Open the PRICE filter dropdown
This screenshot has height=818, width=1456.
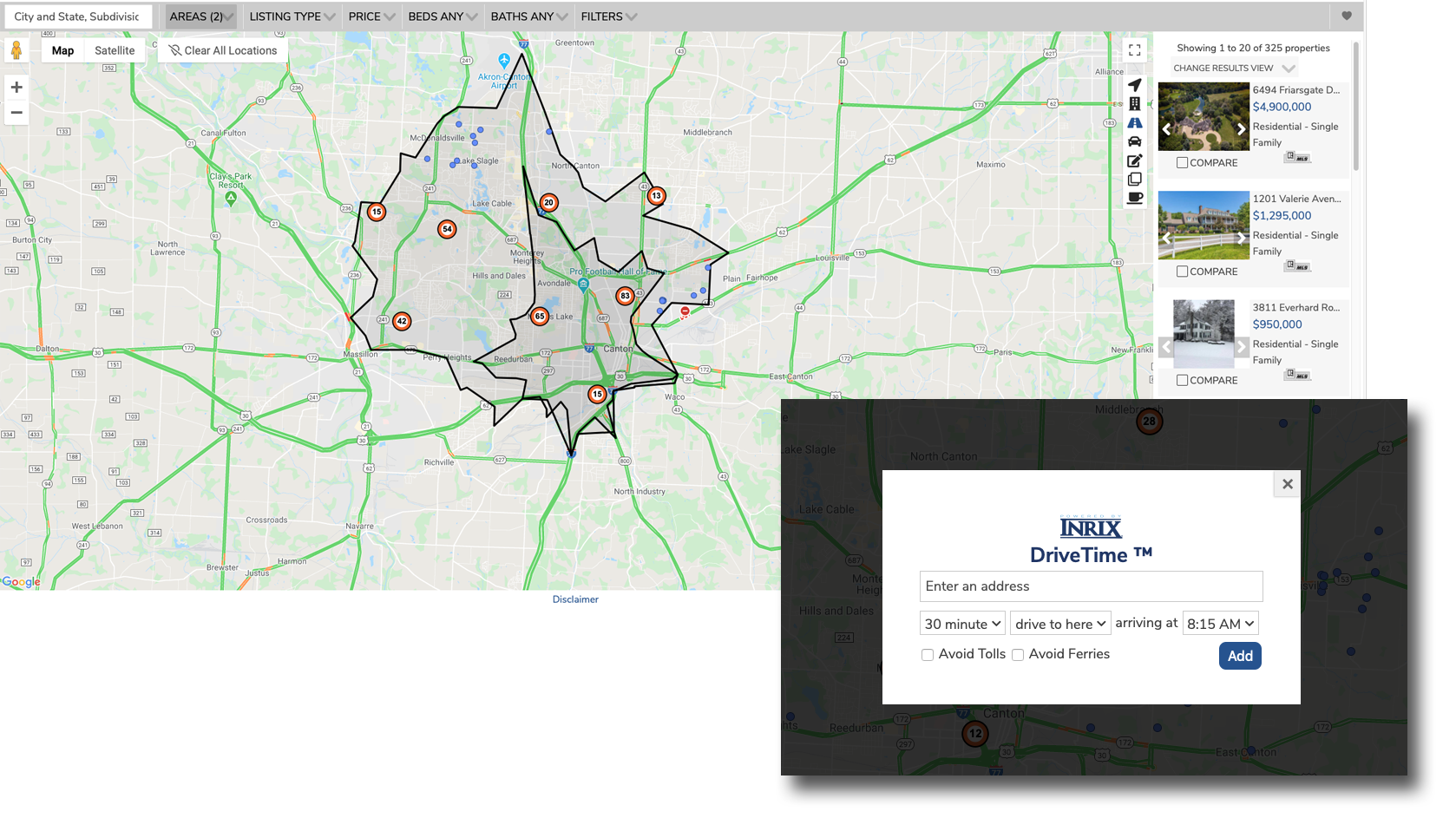tap(371, 16)
